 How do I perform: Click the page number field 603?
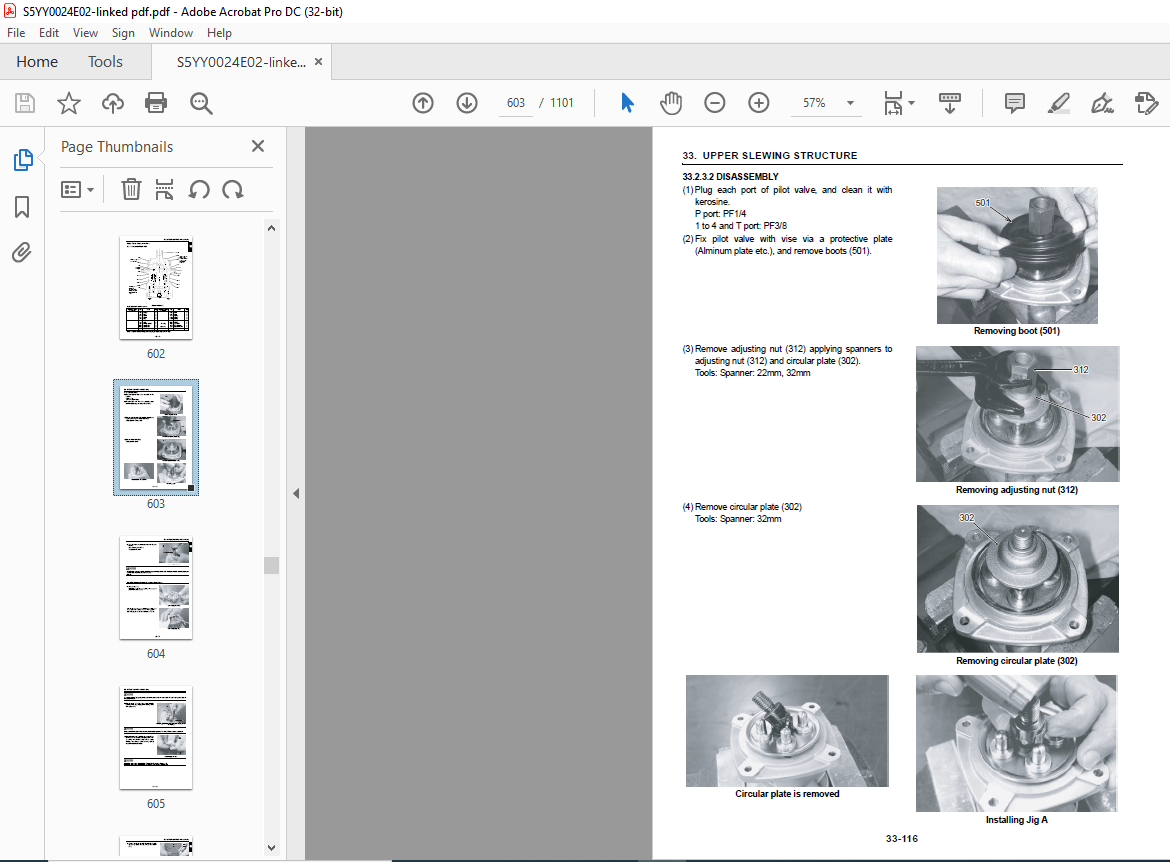[516, 103]
